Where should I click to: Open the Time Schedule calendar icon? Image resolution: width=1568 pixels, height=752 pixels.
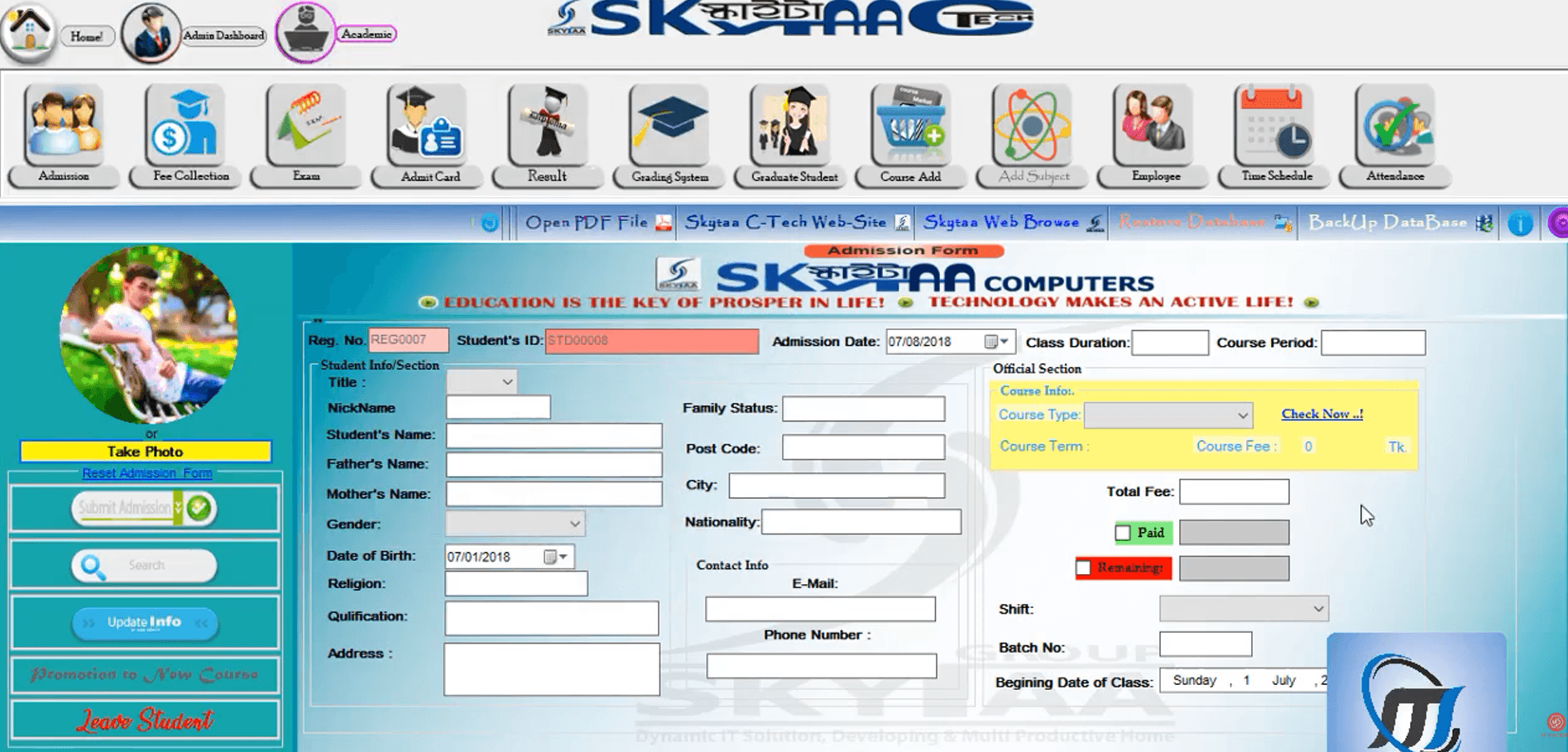[x=1273, y=125]
